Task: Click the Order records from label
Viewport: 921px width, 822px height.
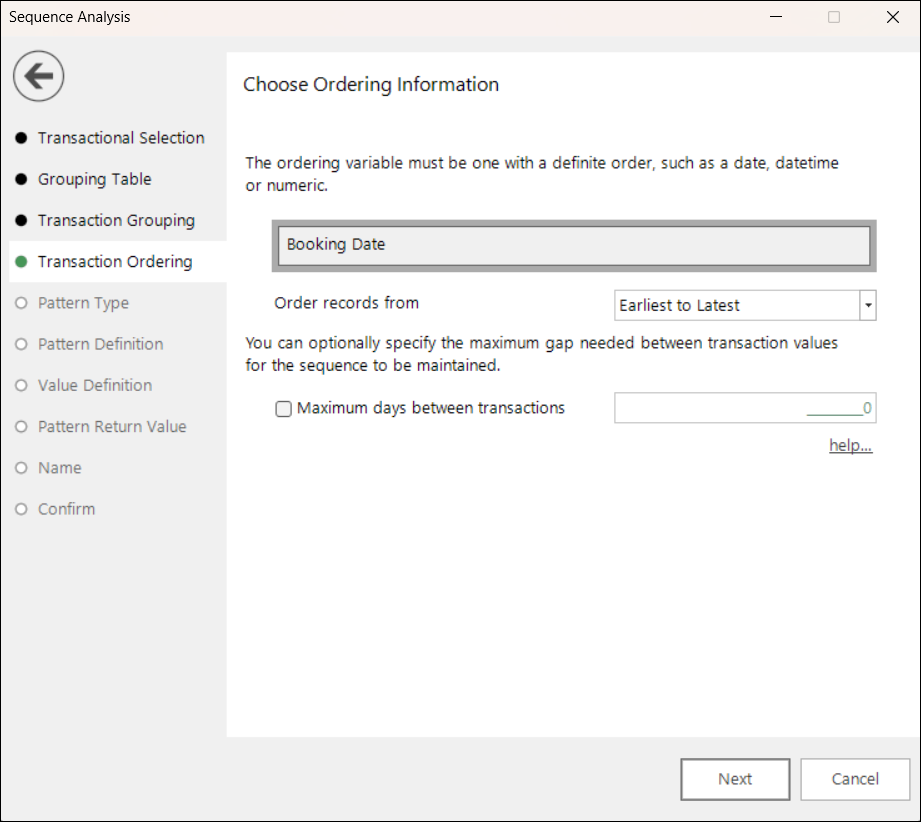Action: pos(347,303)
